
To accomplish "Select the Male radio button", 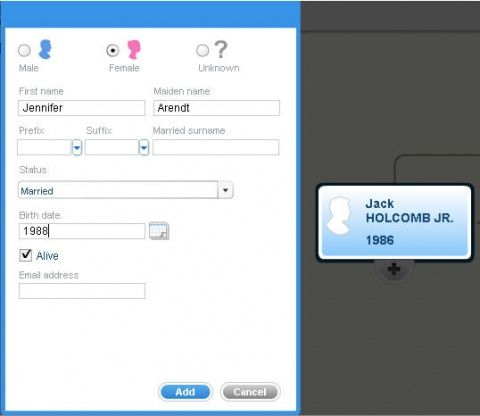I will 24,50.
